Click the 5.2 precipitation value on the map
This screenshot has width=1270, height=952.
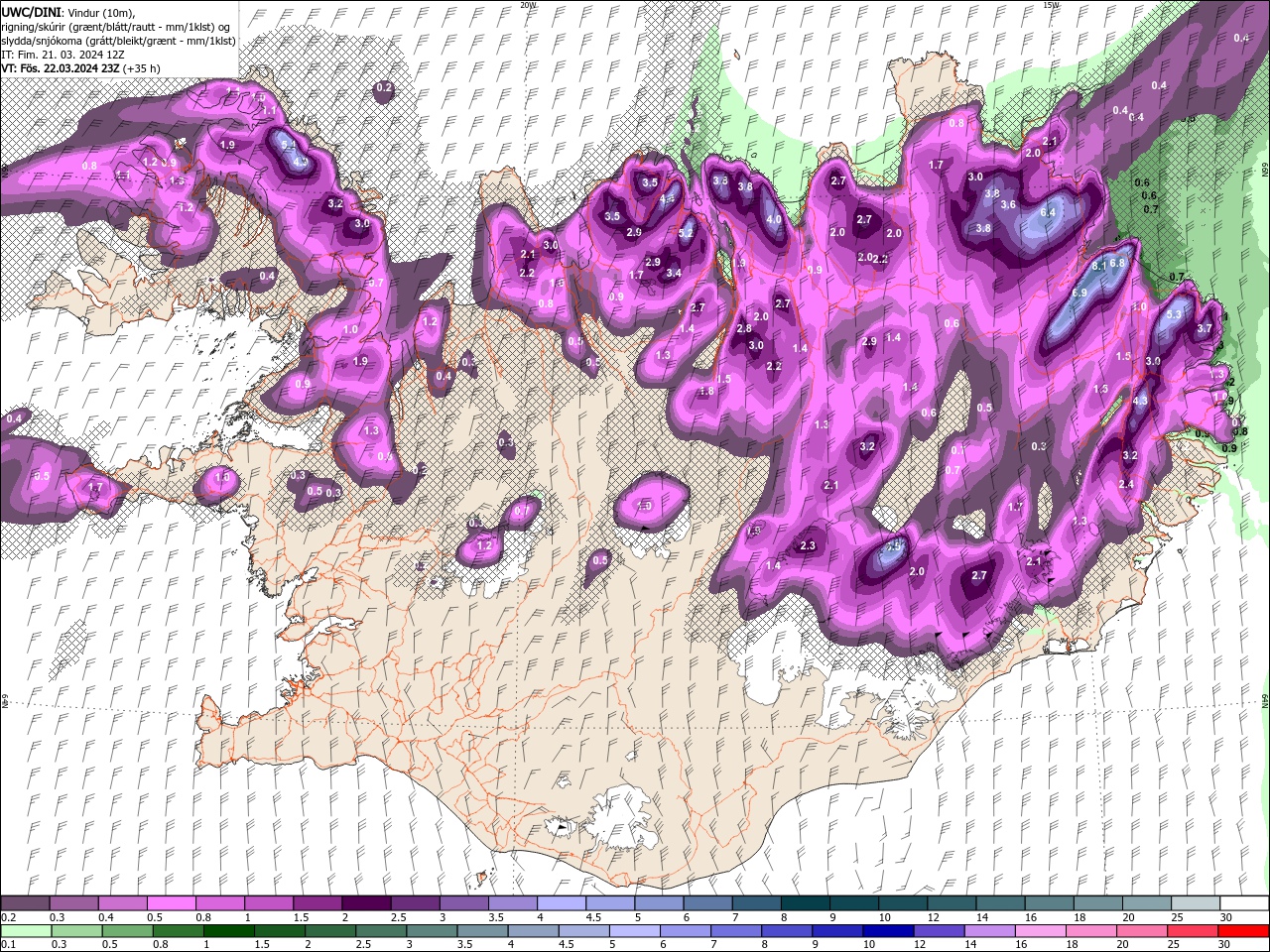686,233
